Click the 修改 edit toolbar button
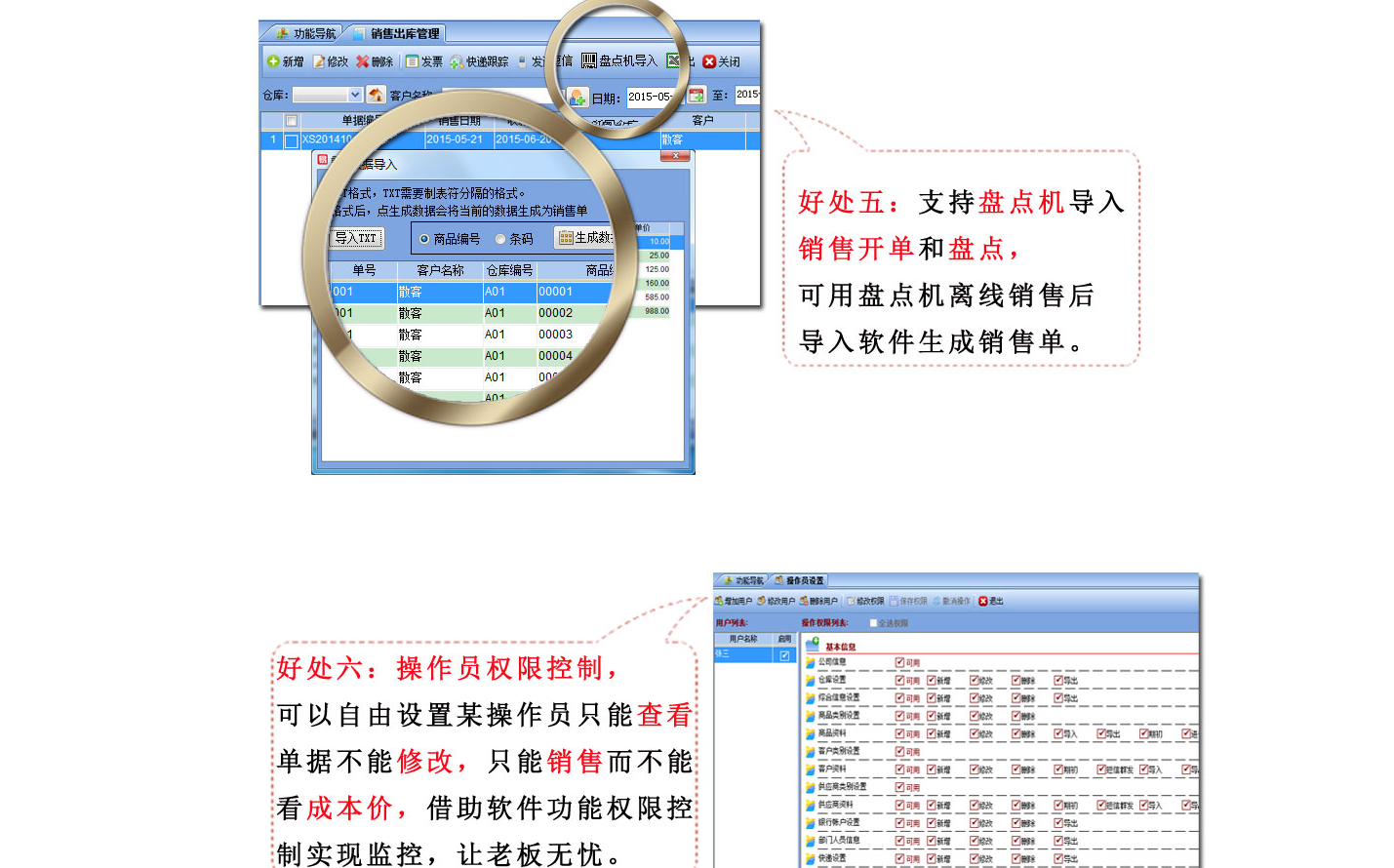Viewport: 1394px width, 868px height. (x=330, y=61)
